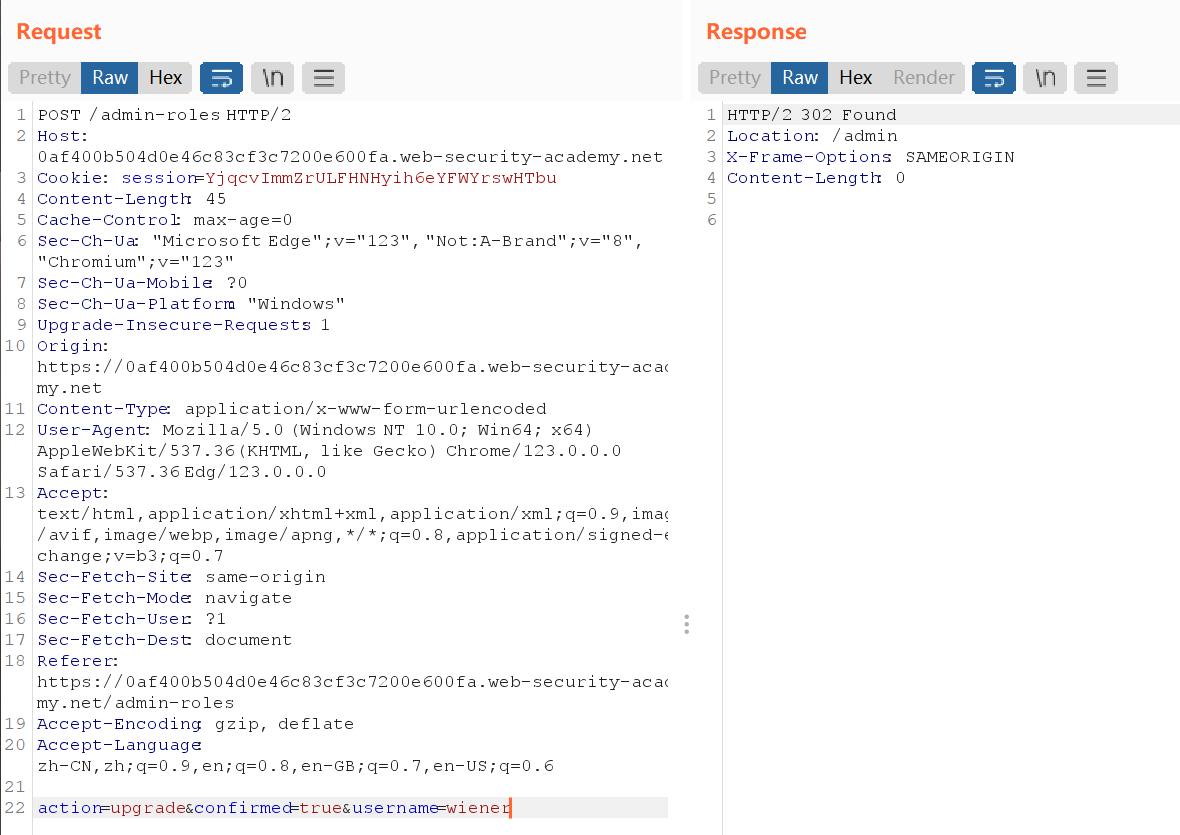Select the Raw tab in Response panel
The width and height of the screenshot is (1180, 835).
pyautogui.click(x=800, y=78)
